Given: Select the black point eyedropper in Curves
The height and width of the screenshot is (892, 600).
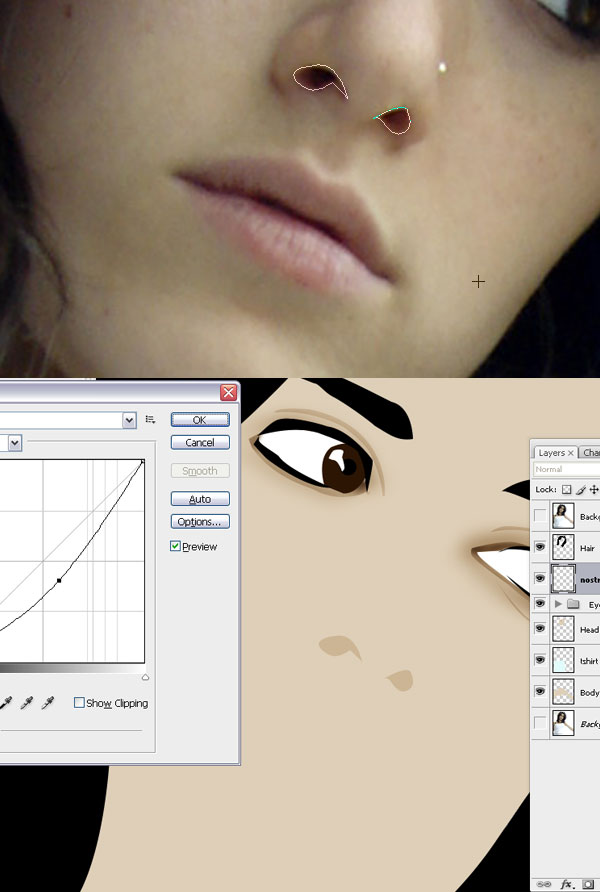Looking at the screenshot, I should tap(6, 703).
